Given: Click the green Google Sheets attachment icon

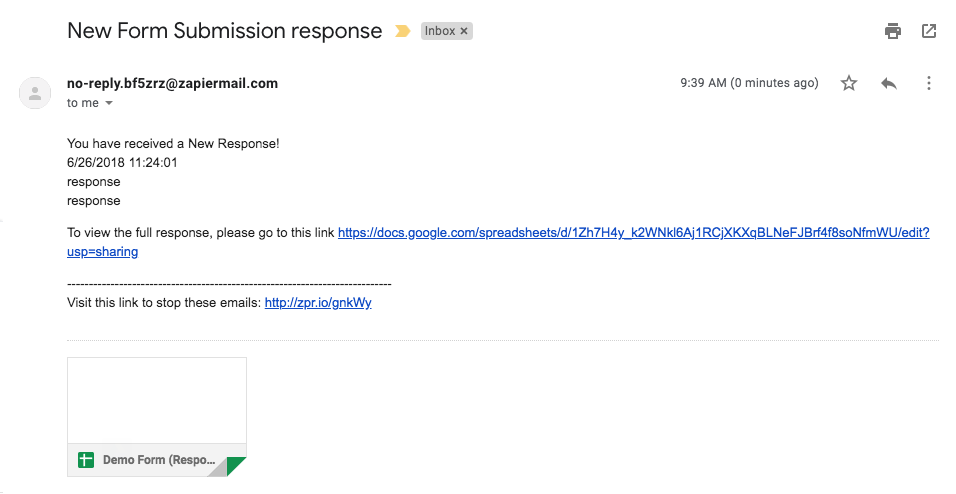Looking at the screenshot, I should (86, 460).
